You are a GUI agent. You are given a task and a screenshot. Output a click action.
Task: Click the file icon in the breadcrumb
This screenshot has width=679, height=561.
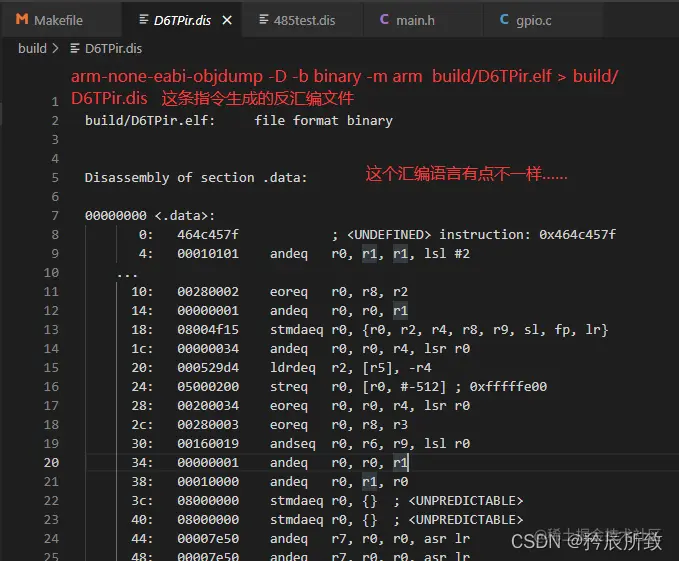click(75, 48)
